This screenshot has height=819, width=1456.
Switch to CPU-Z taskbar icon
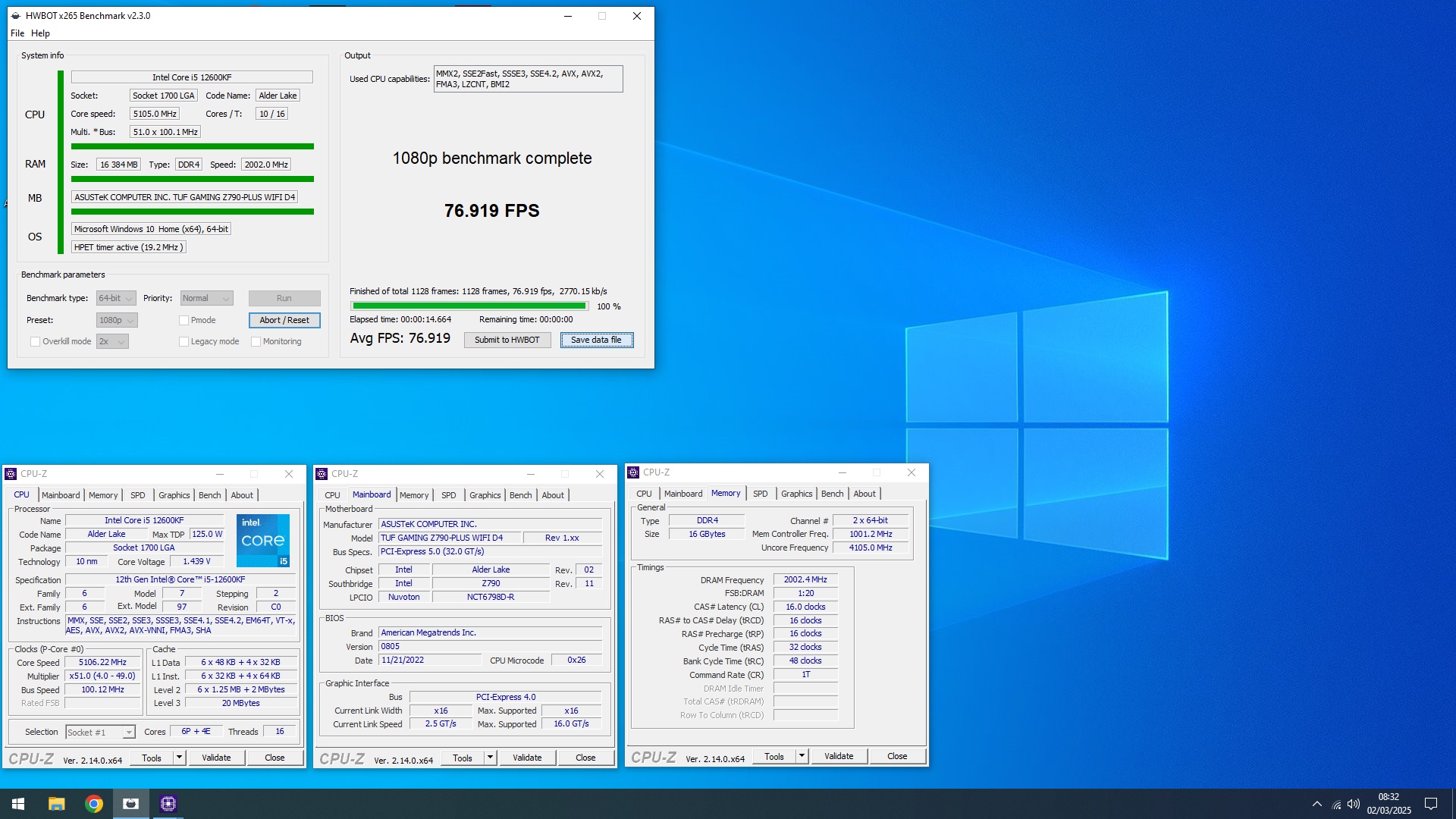coord(168,804)
